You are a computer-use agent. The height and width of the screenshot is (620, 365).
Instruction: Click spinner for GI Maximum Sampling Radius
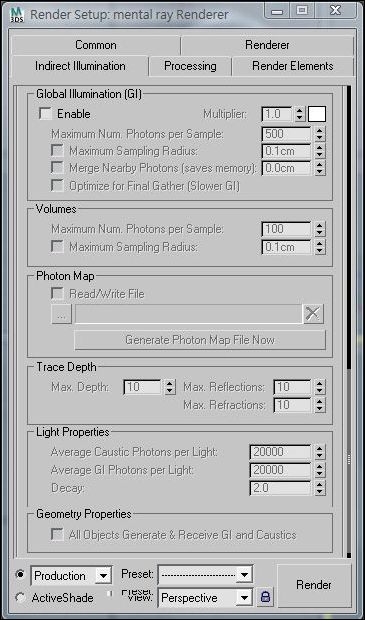[320, 151]
